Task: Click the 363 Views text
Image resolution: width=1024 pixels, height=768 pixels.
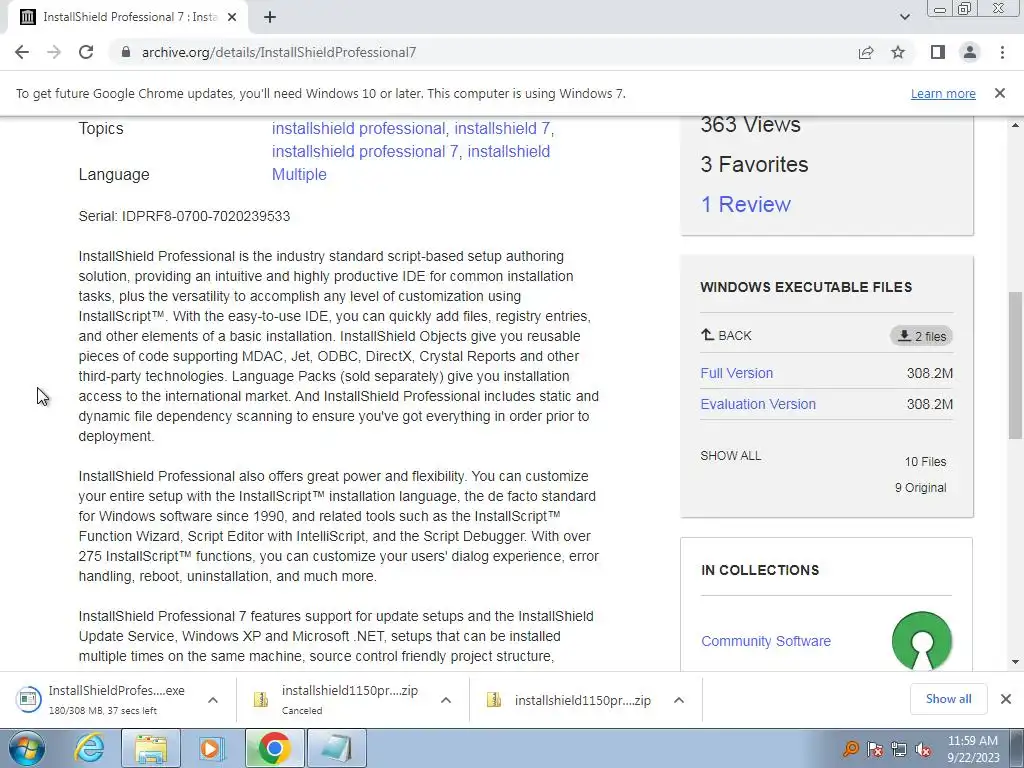Action: (x=750, y=124)
